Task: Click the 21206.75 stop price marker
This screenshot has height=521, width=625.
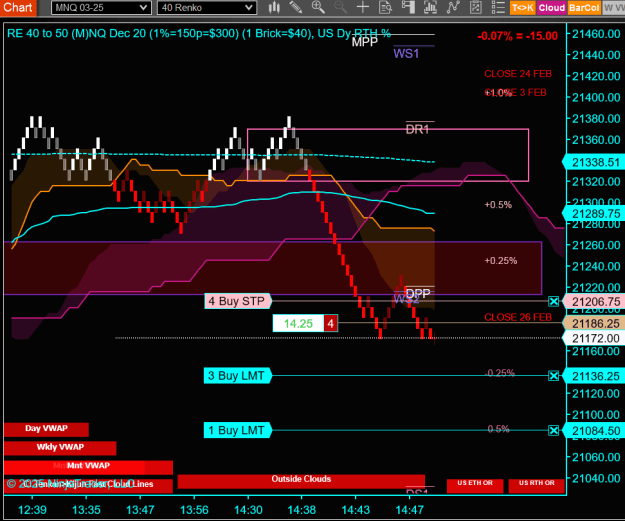Action: tap(596, 302)
